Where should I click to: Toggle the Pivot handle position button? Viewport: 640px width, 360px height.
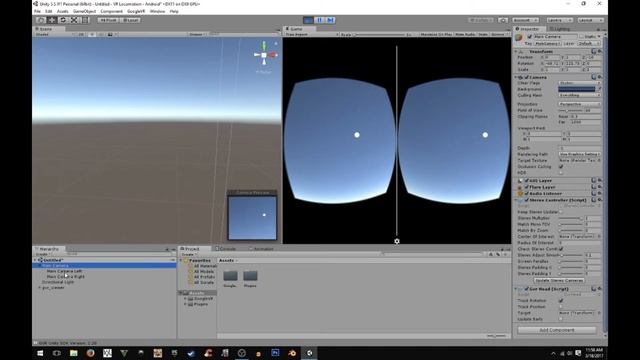tap(108, 20)
